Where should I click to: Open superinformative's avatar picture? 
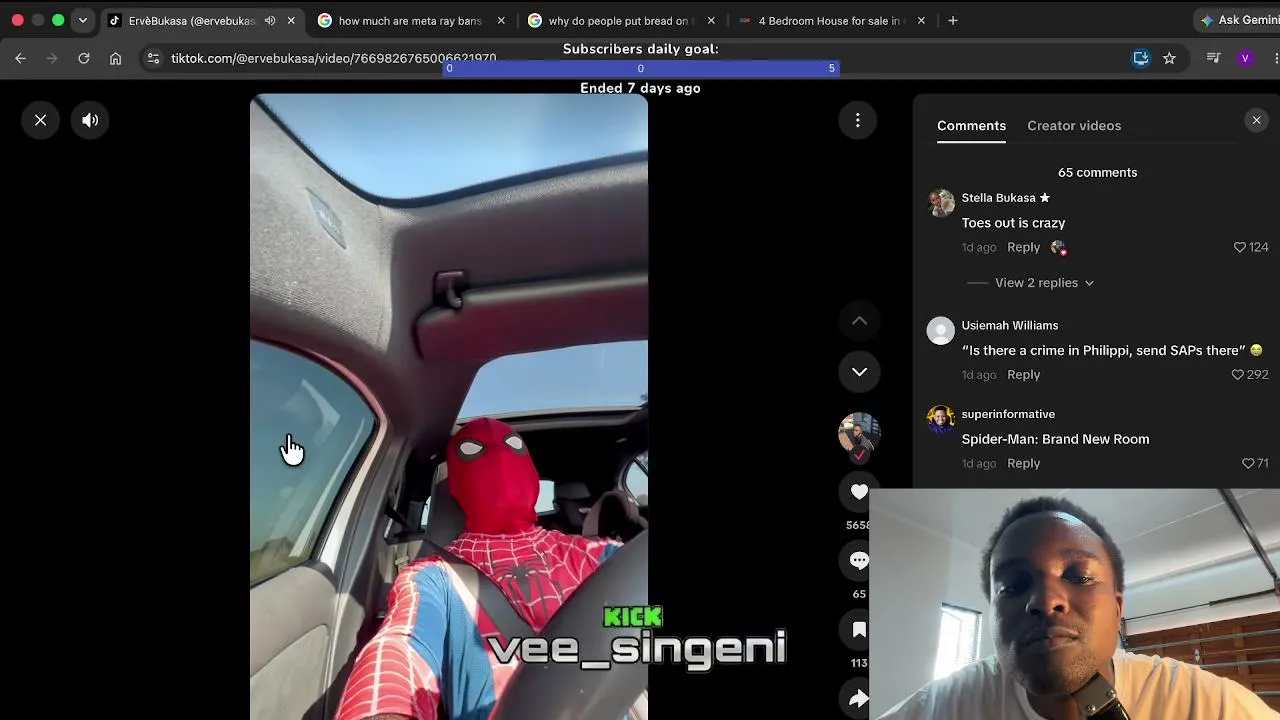point(941,418)
